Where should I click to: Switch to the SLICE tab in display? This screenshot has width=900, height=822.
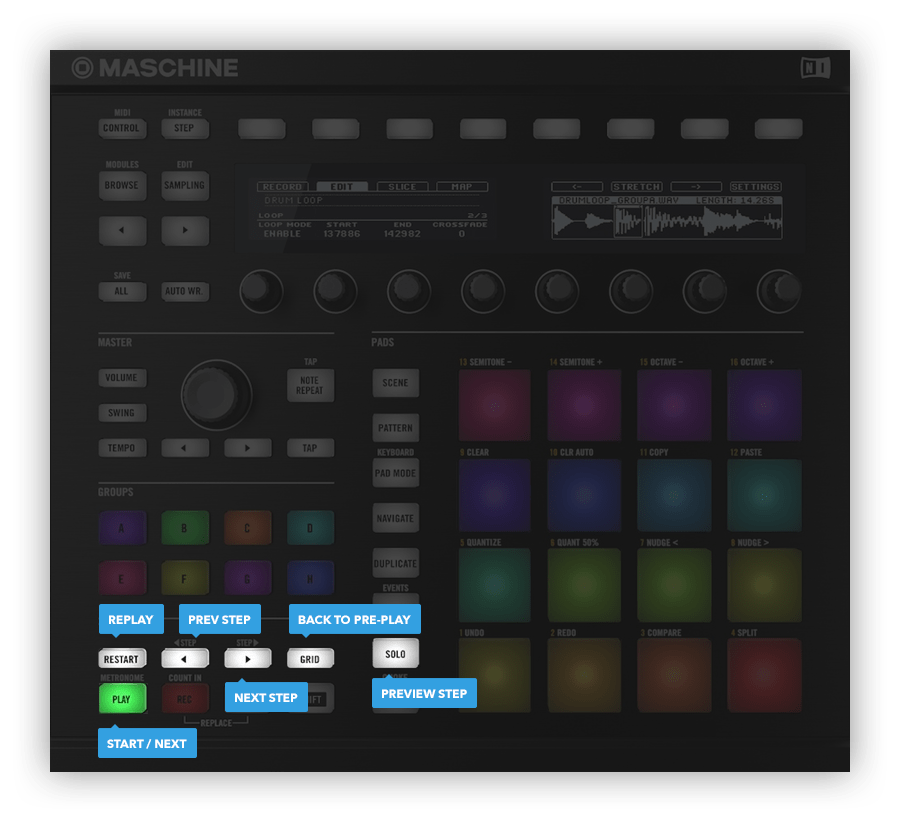coord(402,187)
